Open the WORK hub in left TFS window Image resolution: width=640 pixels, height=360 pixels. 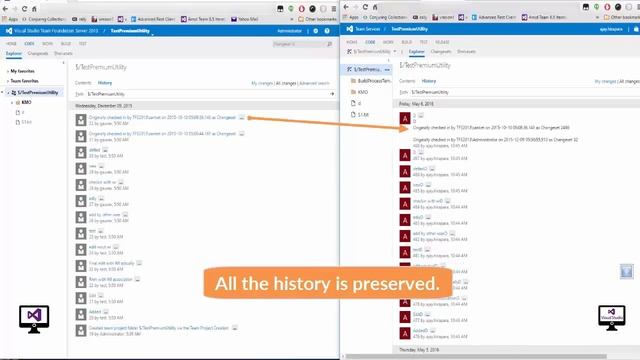(47, 44)
